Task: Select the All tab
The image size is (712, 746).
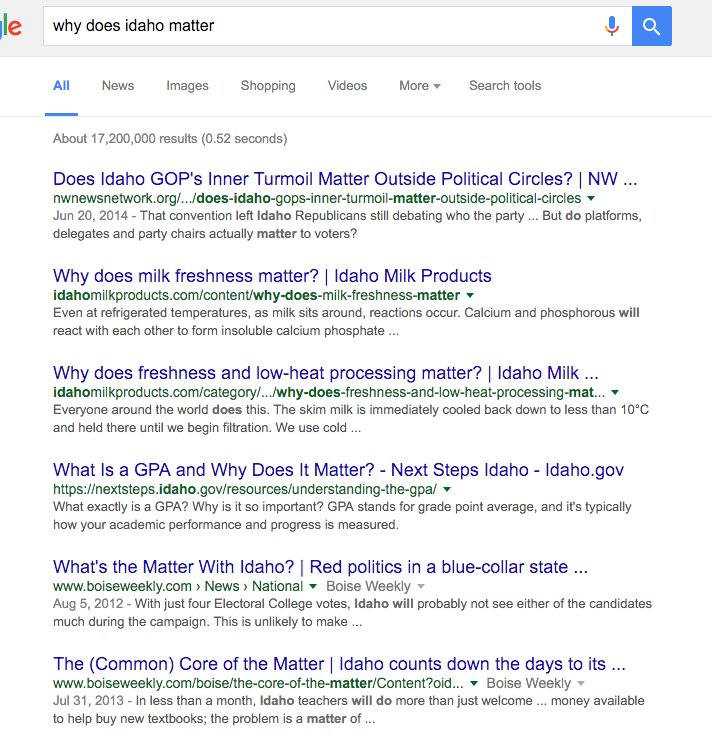Action: tap(61, 86)
